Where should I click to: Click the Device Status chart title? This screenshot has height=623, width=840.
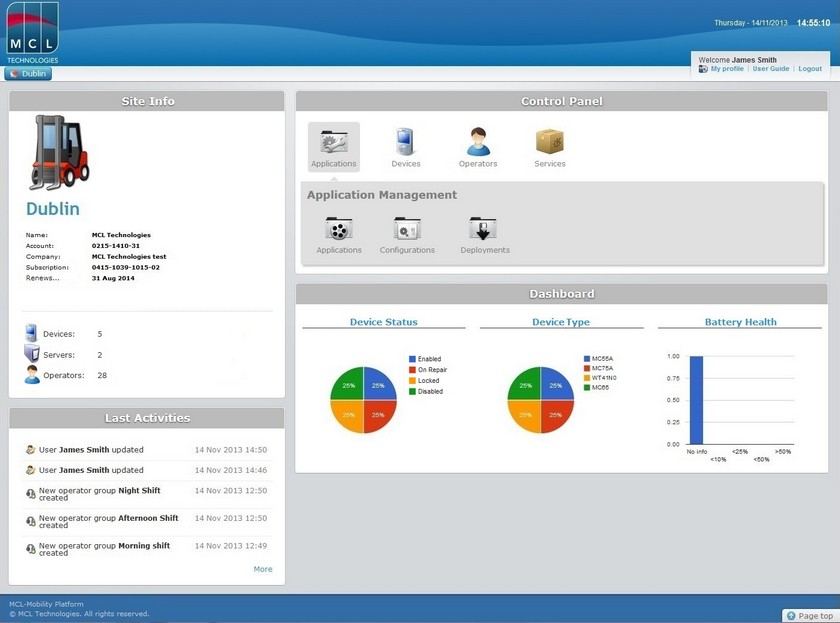[383, 322]
